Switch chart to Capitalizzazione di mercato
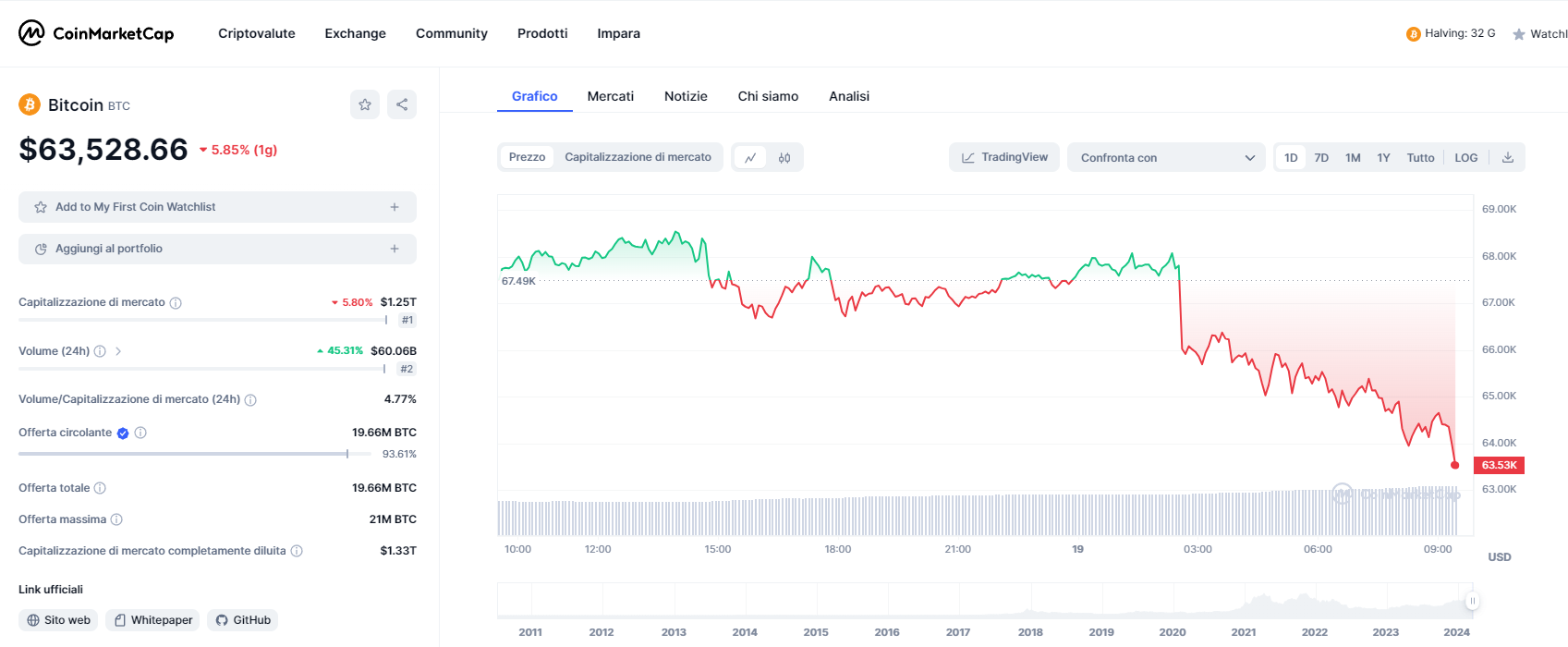The width and height of the screenshot is (1568, 647). pyautogui.click(x=638, y=157)
